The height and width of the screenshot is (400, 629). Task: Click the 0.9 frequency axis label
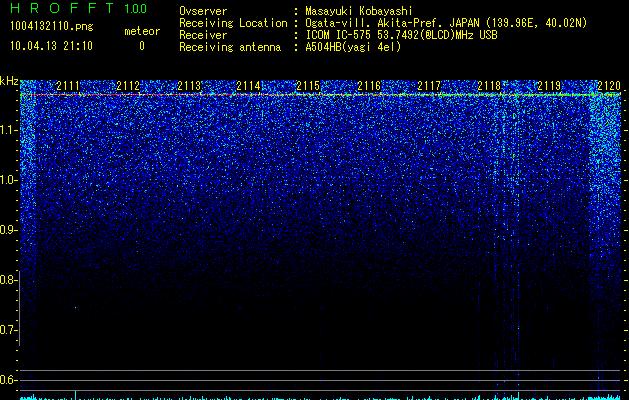coord(8,230)
